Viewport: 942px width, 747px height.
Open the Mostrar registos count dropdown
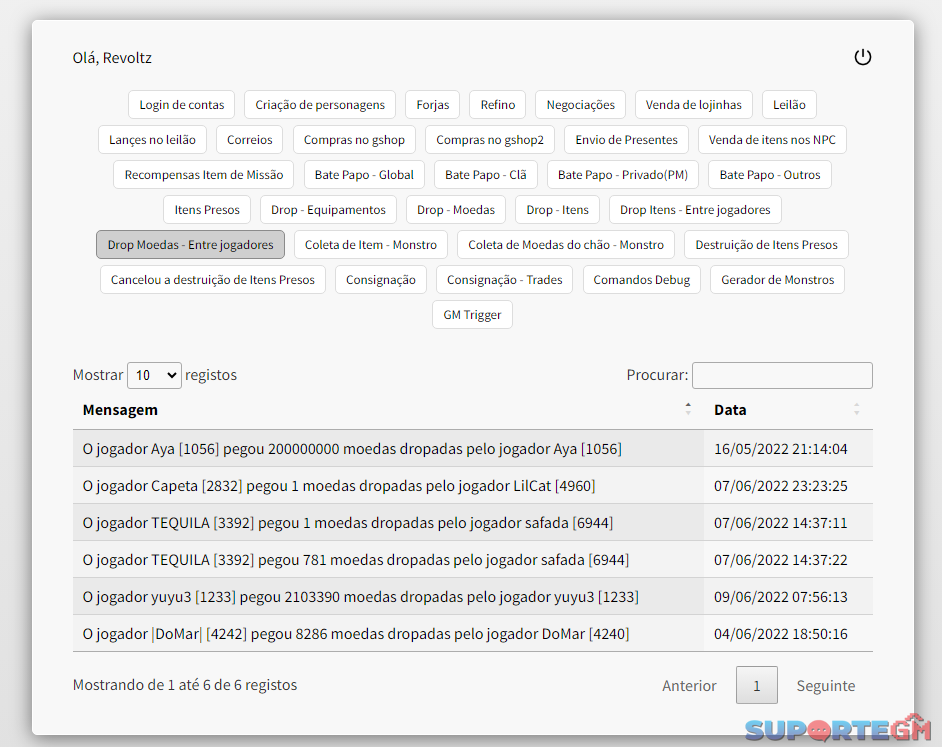[154, 375]
